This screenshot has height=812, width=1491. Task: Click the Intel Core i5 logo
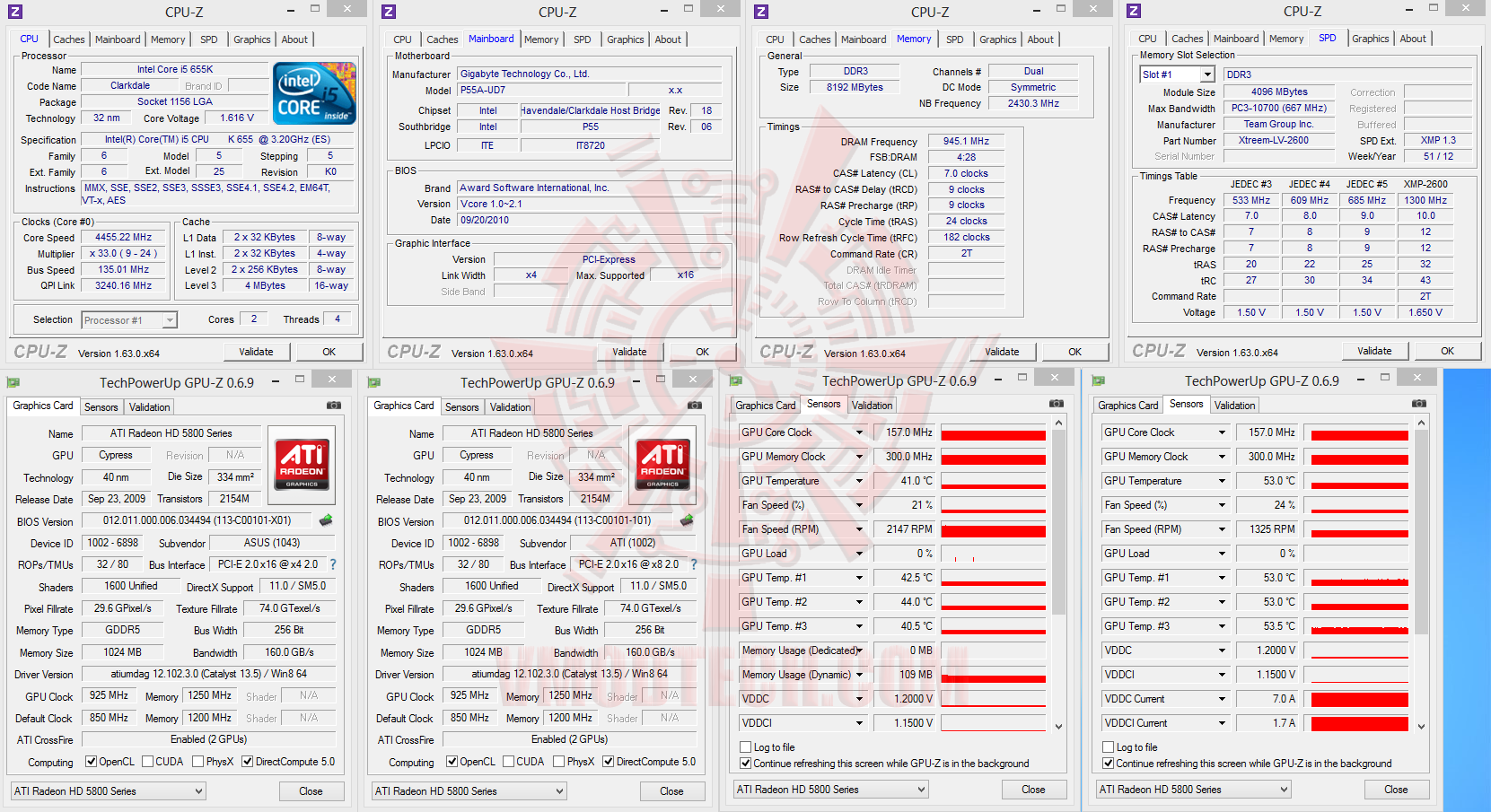point(314,93)
